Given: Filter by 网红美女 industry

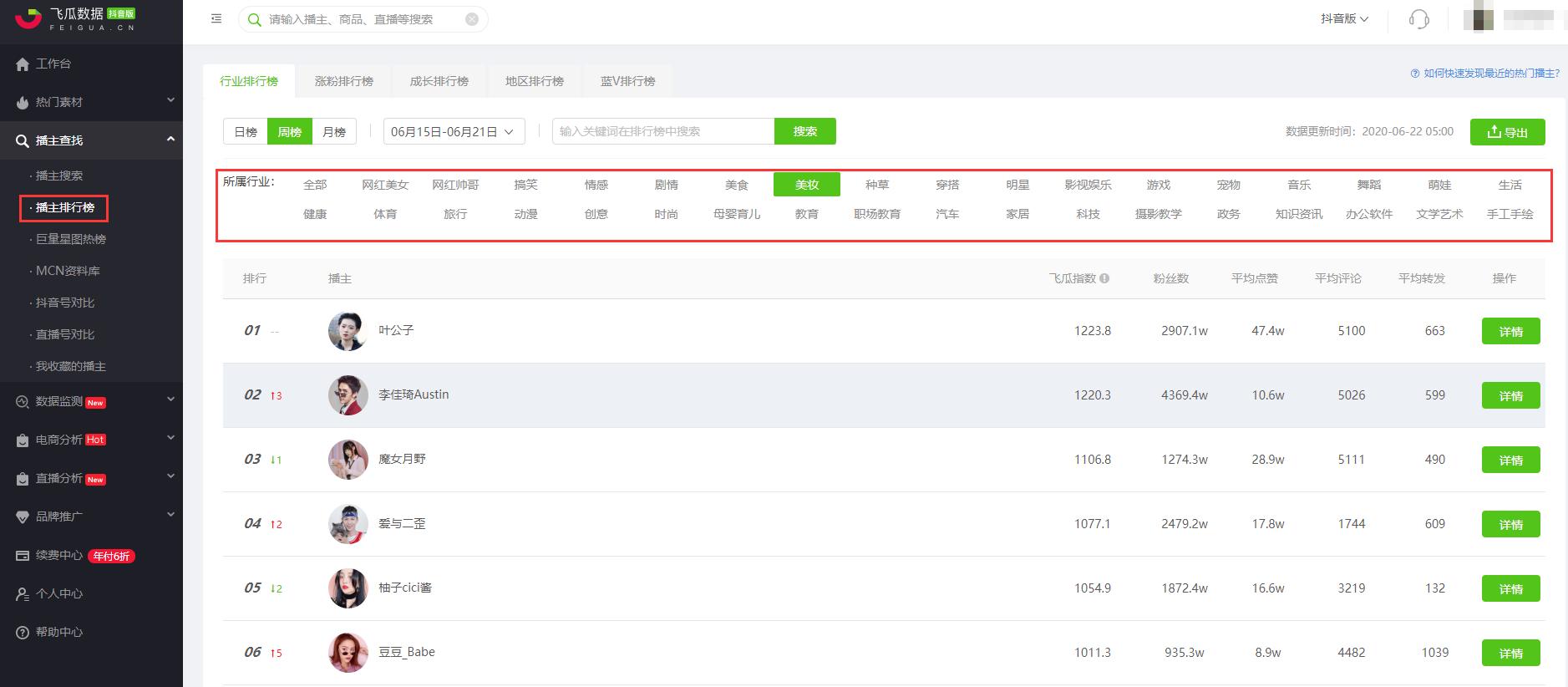Looking at the screenshot, I should point(385,185).
